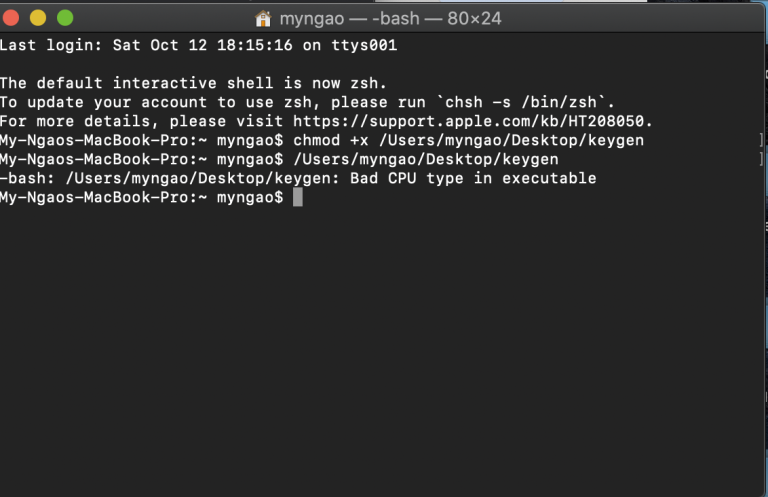Screen dimensions: 768x497
Task: Click the /Users/myngao/Desktop/keygen path on second prompt
Action: coord(426,159)
